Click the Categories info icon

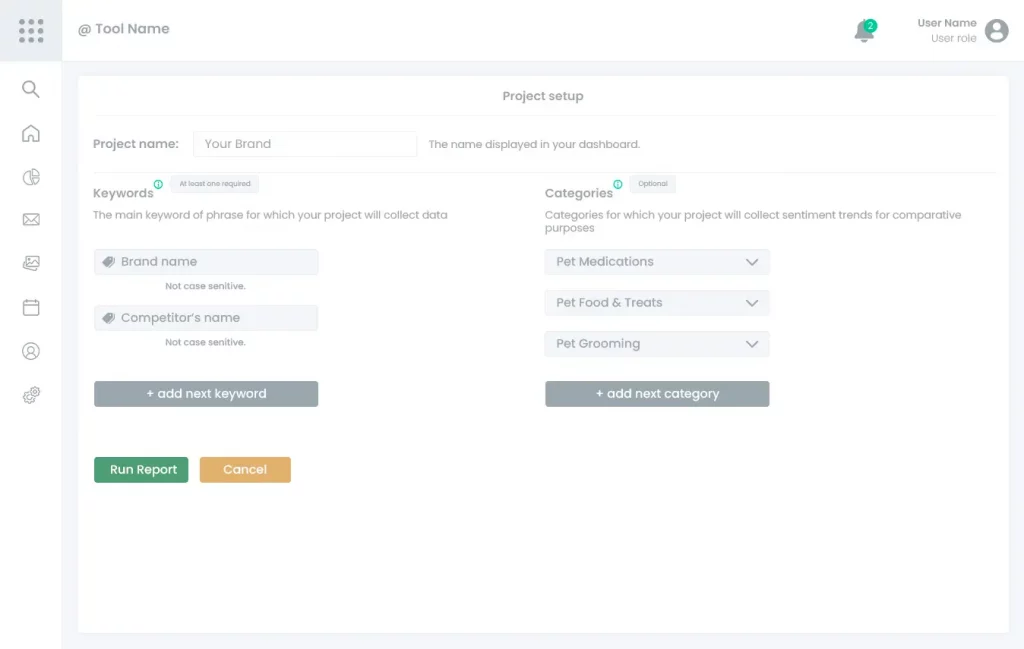click(618, 184)
